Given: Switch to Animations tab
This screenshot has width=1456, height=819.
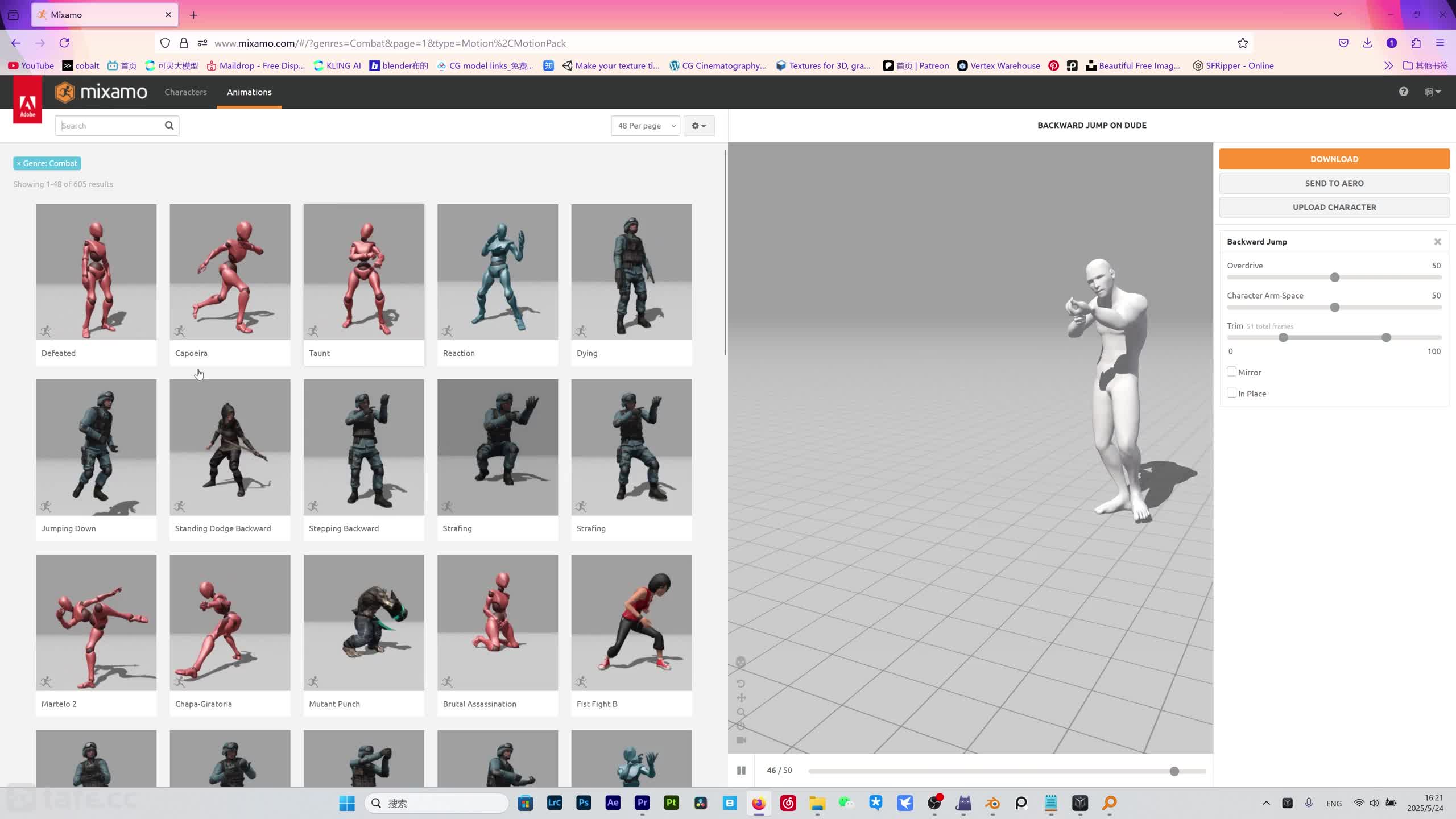Looking at the screenshot, I should click(249, 92).
